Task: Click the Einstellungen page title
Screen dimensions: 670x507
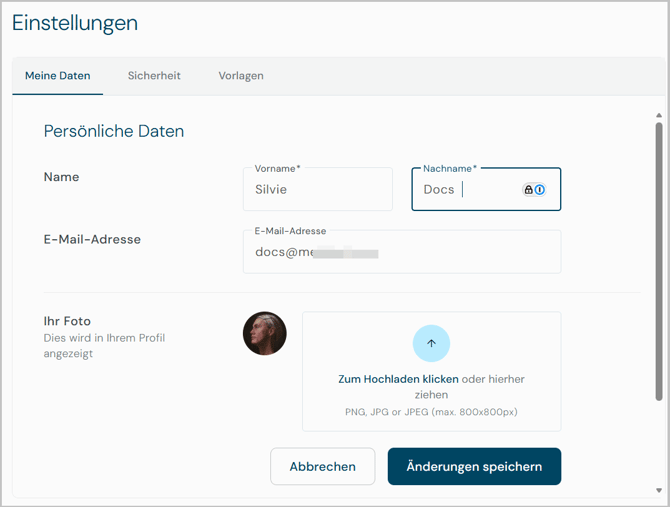Action: coord(75,23)
